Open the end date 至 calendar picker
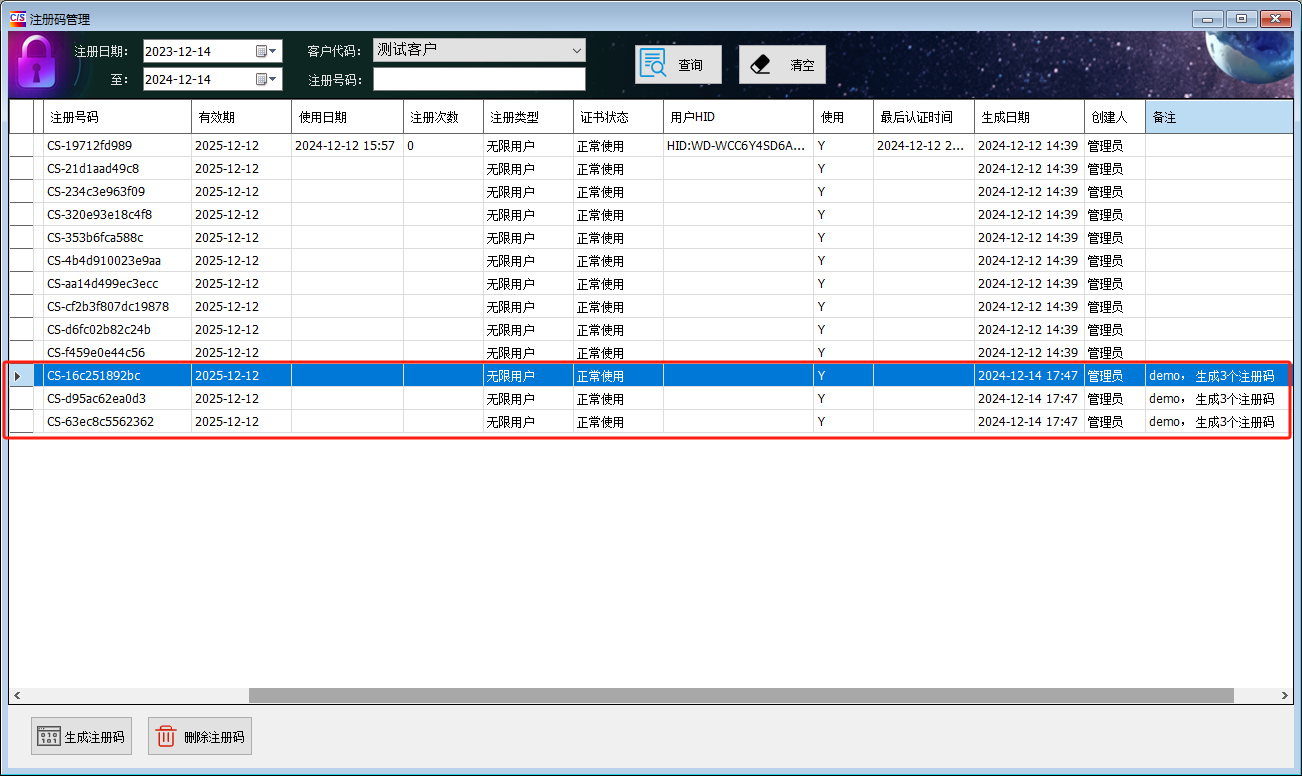The image size is (1302, 776). (x=267, y=79)
